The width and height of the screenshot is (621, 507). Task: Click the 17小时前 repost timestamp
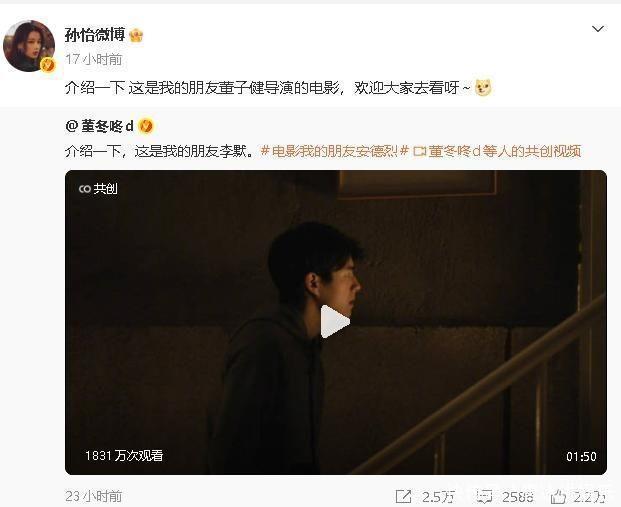click(x=93, y=59)
